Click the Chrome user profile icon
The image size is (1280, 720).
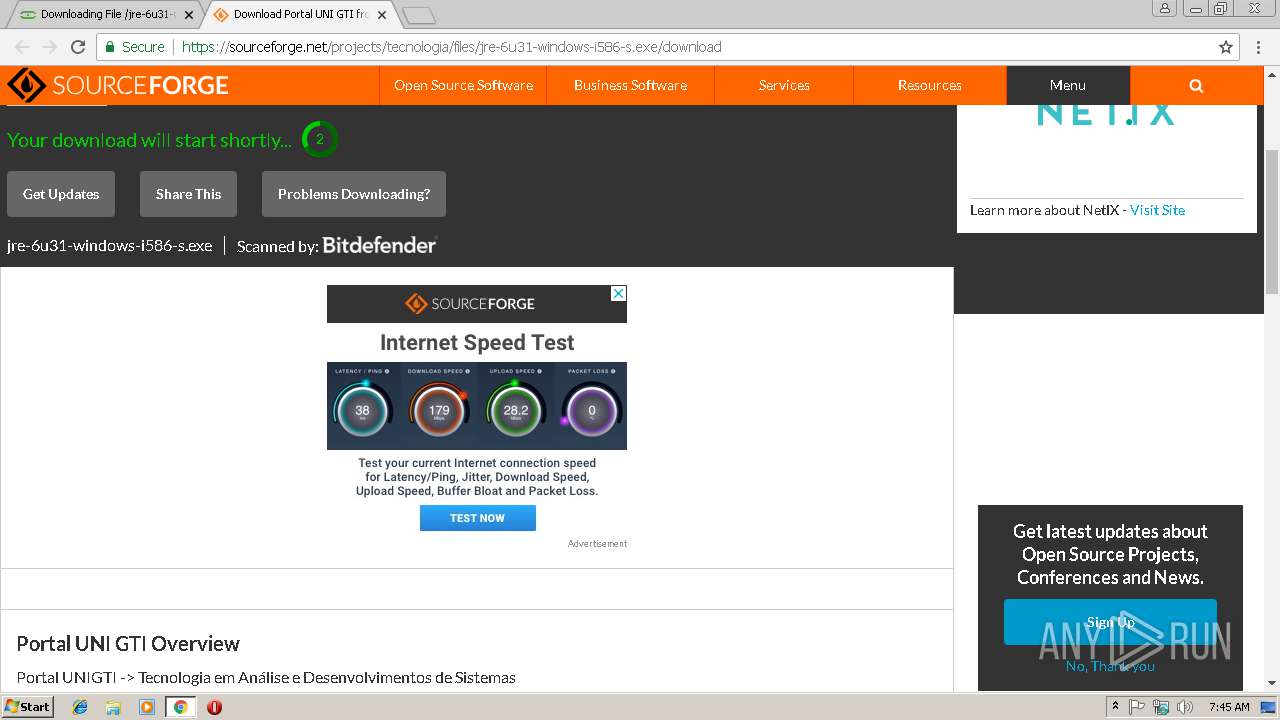(x=1164, y=9)
